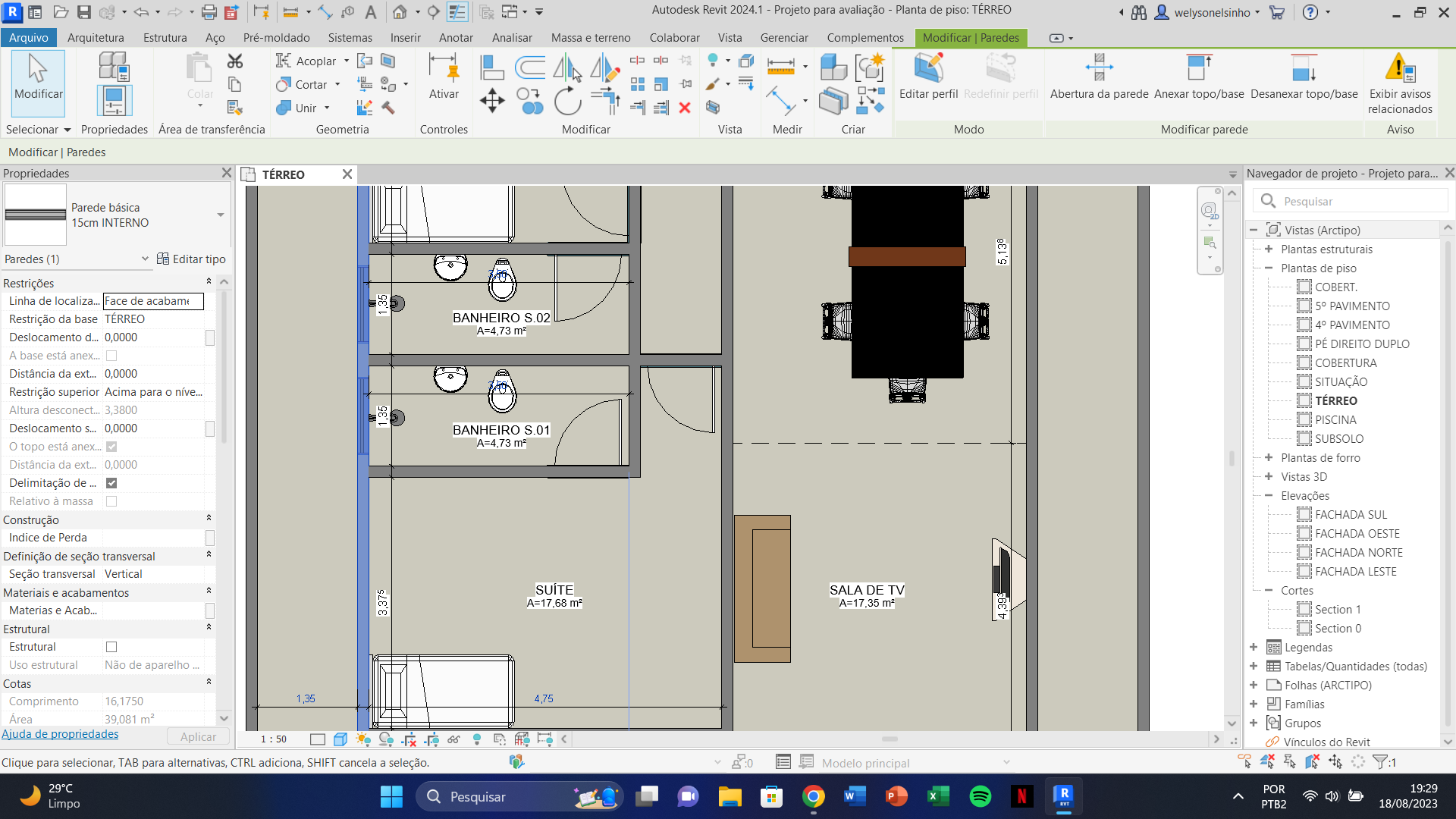Open the Arquitetura ribbon tab
The width and height of the screenshot is (1456, 819).
[x=96, y=38]
